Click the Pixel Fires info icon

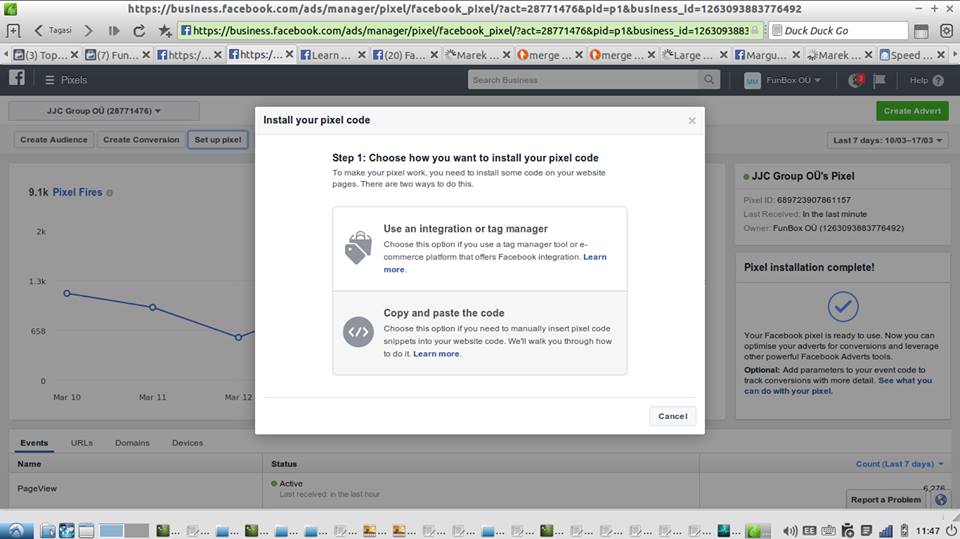(110, 193)
